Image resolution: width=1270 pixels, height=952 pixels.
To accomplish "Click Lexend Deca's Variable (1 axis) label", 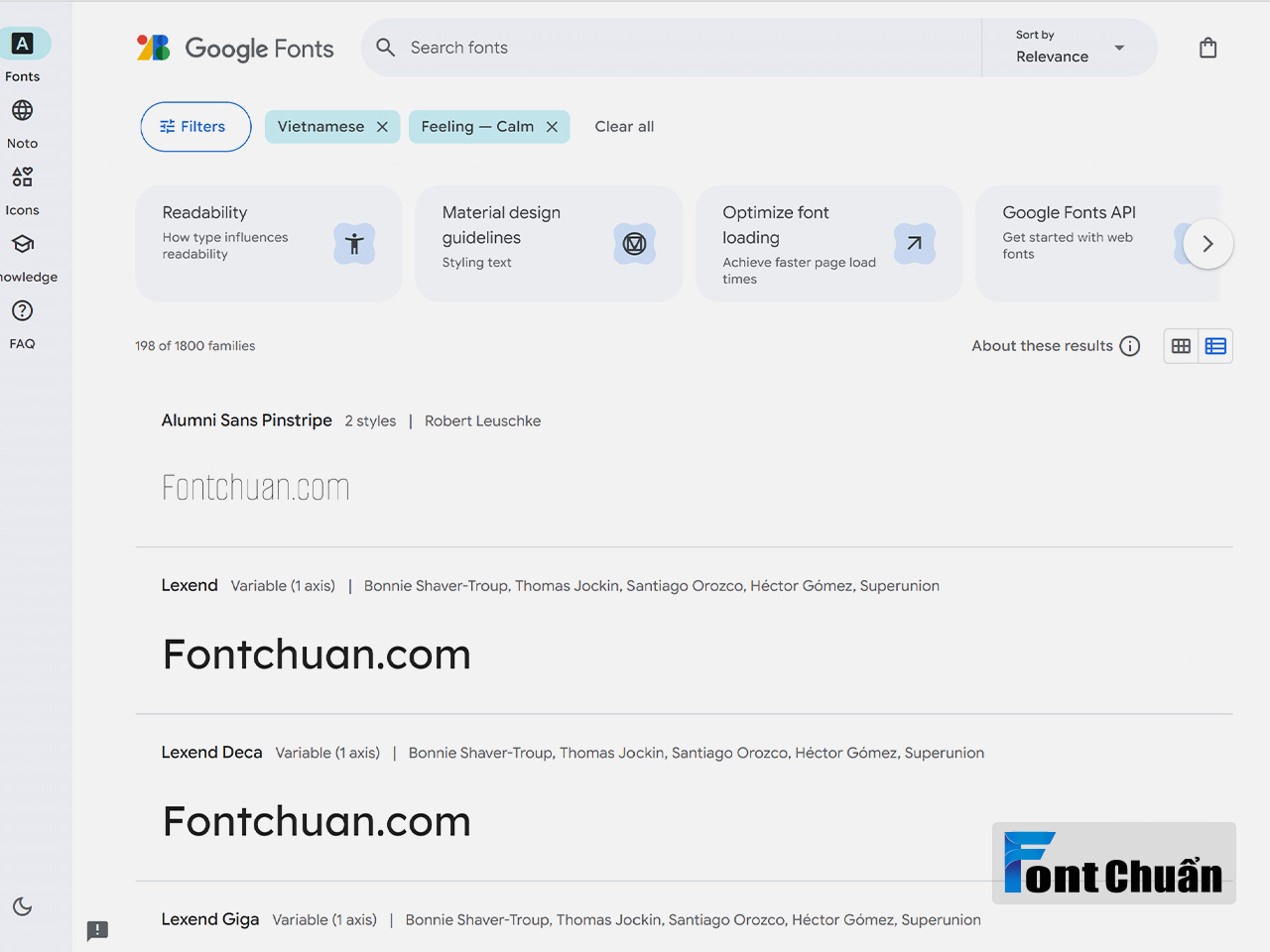I will coord(327,754).
